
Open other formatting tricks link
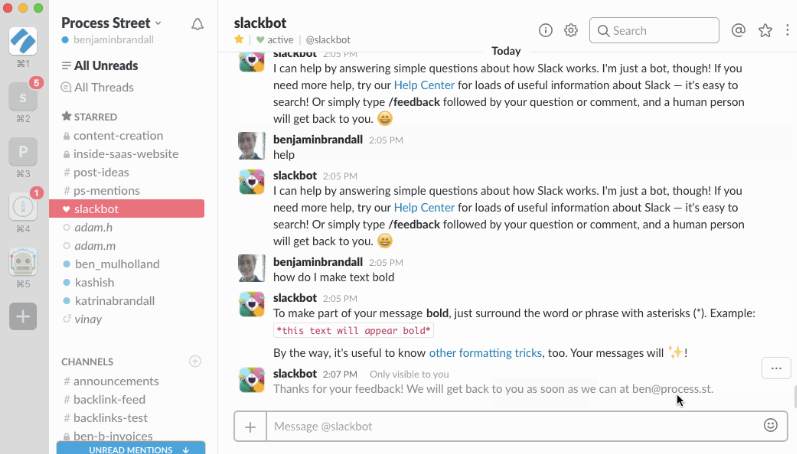[485, 353]
